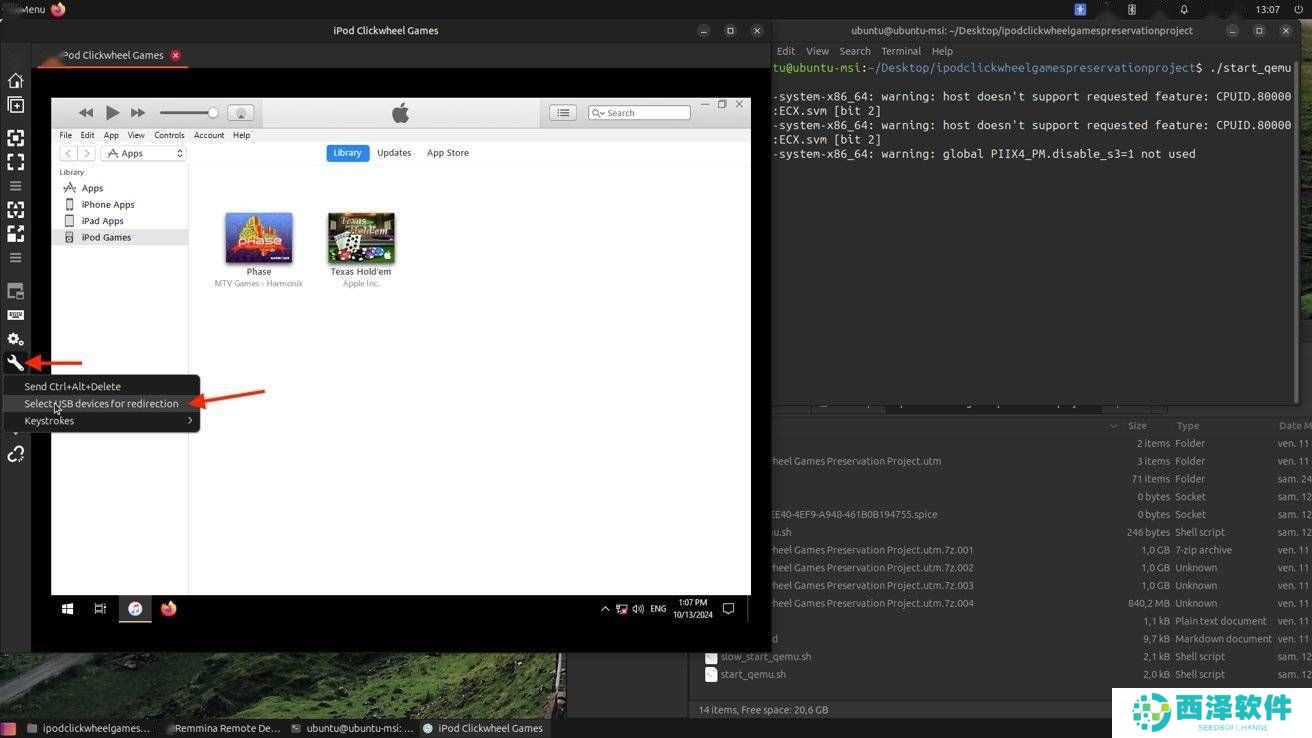Screen dimensions: 1312x738
Task: Click the Windows Start button
Action: 68,608
